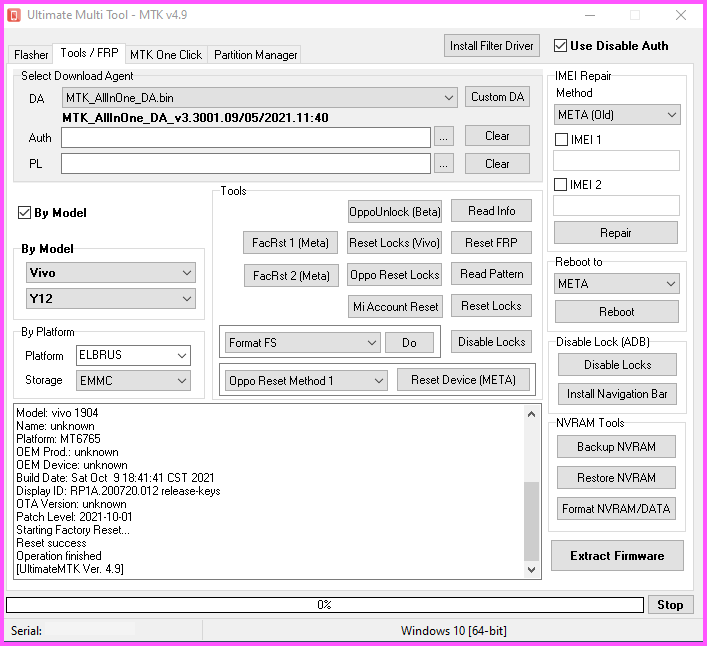
Task: Expand the Format FS dropdown
Action: coord(303,343)
